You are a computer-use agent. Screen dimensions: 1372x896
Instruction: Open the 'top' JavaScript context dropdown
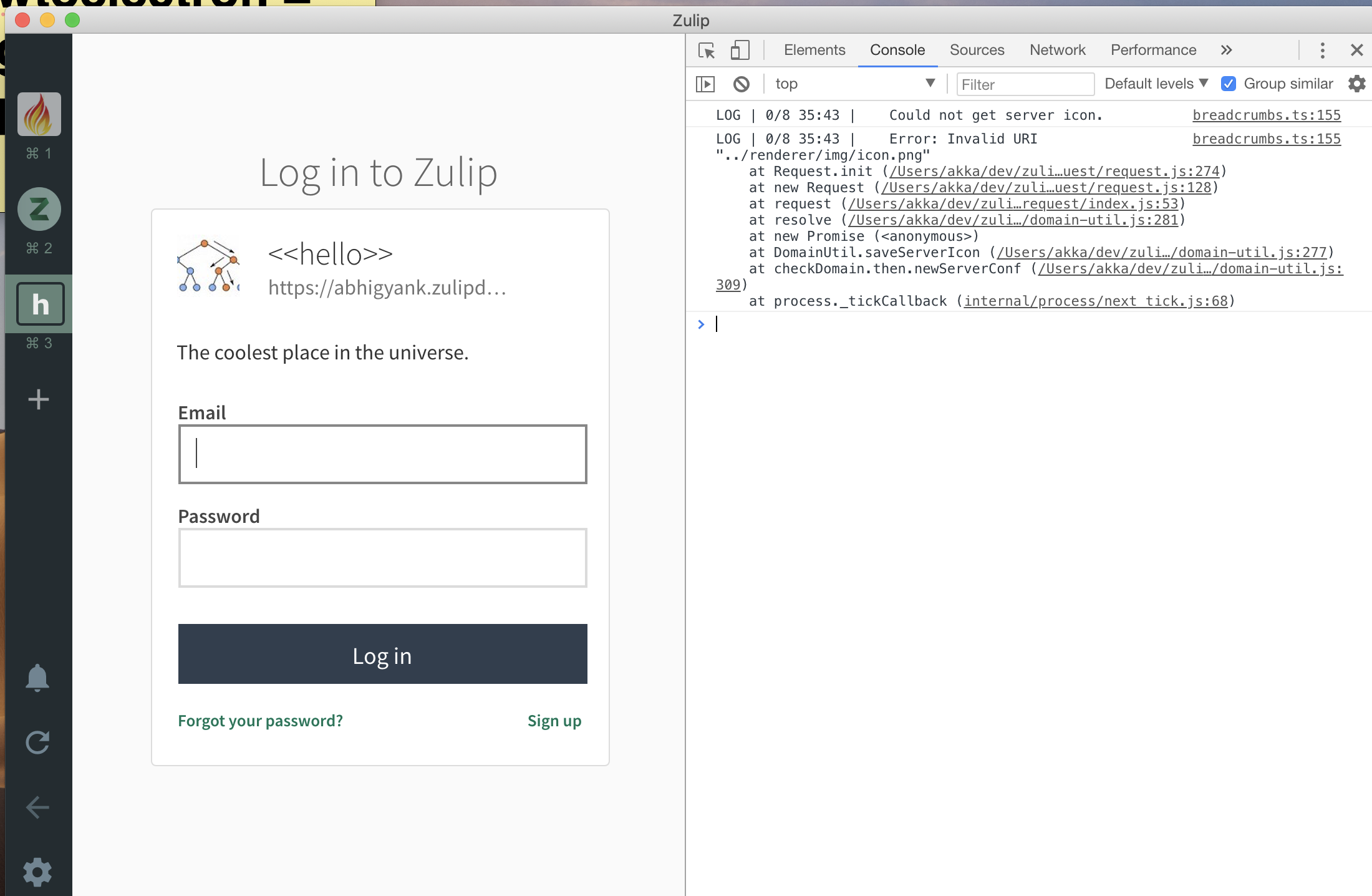pyautogui.click(x=854, y=84)
